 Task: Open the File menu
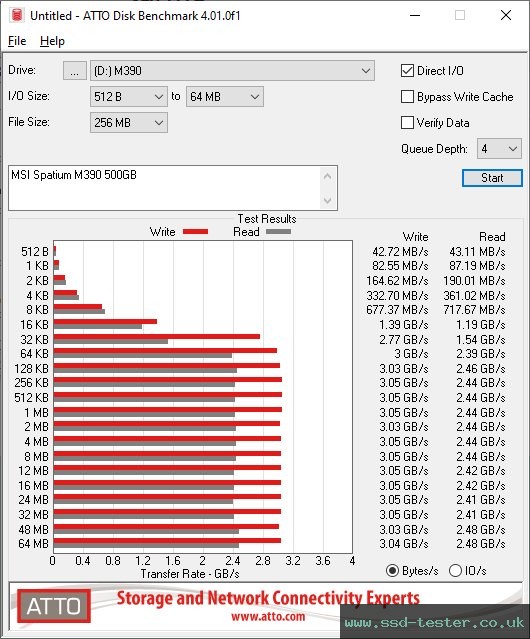17,41
